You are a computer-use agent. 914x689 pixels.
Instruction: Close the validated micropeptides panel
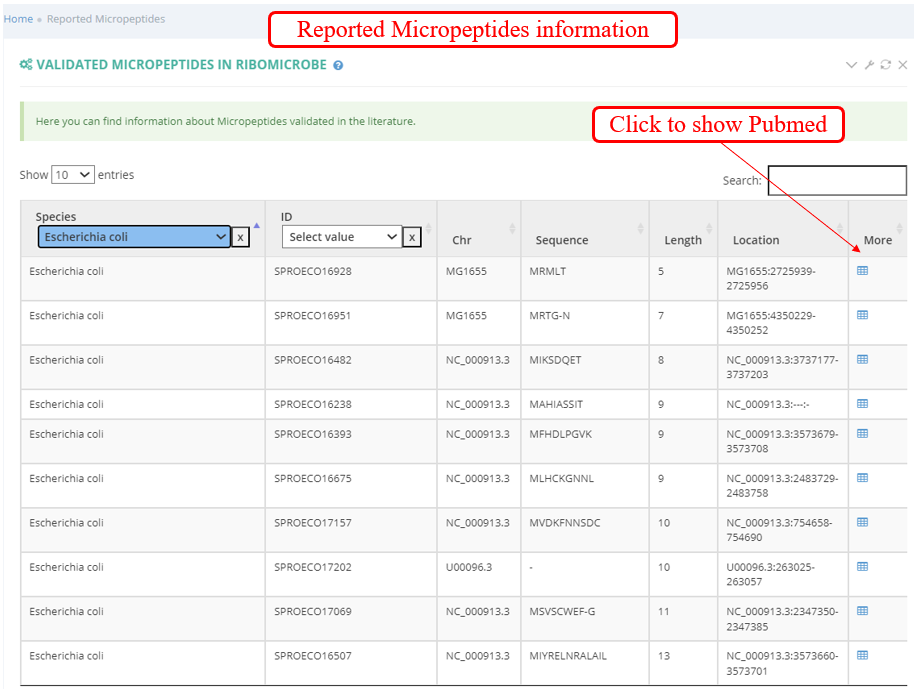[902, 65]
